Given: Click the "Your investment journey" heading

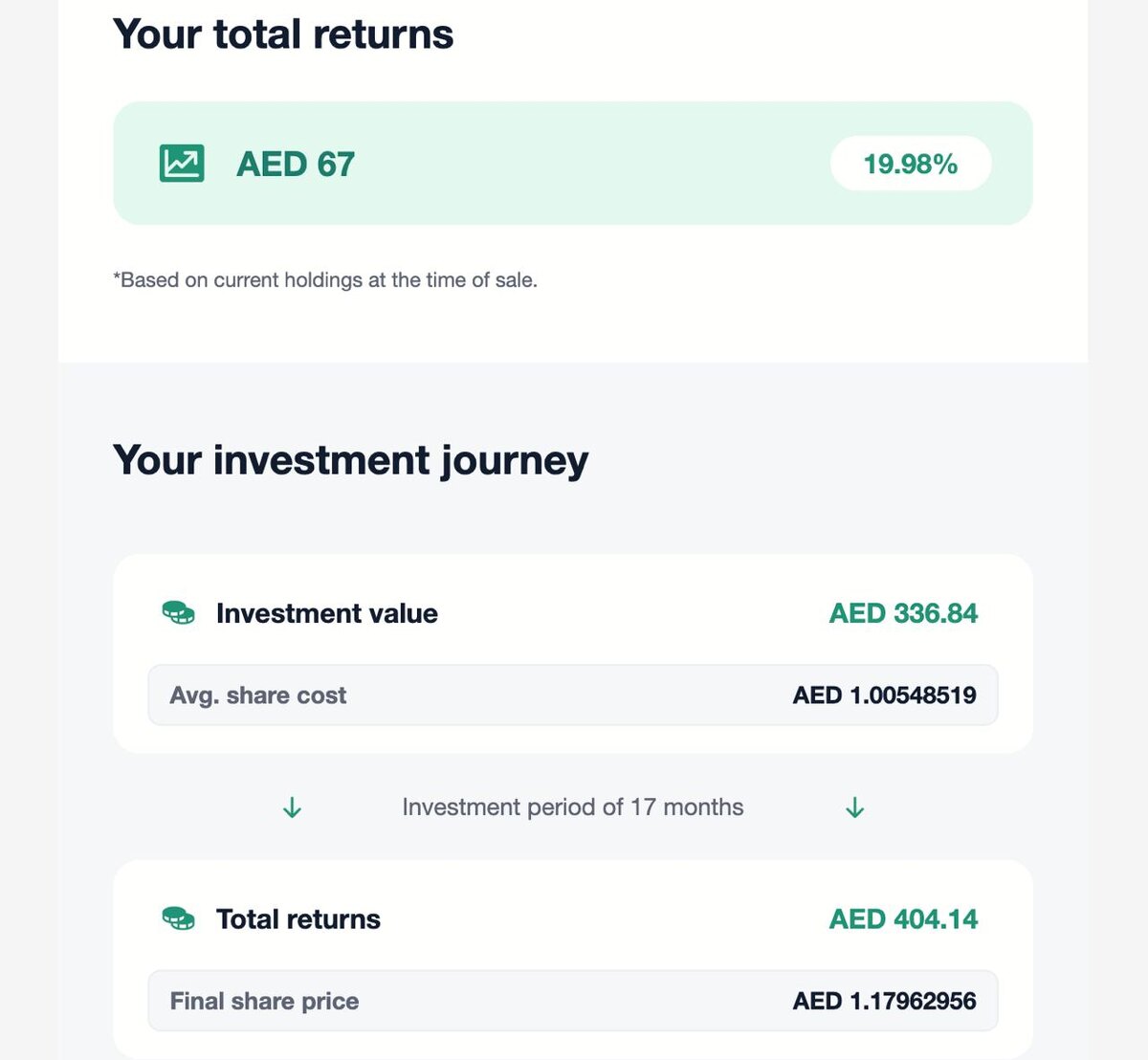Looking at the screenshot, I should click(350, 460).
